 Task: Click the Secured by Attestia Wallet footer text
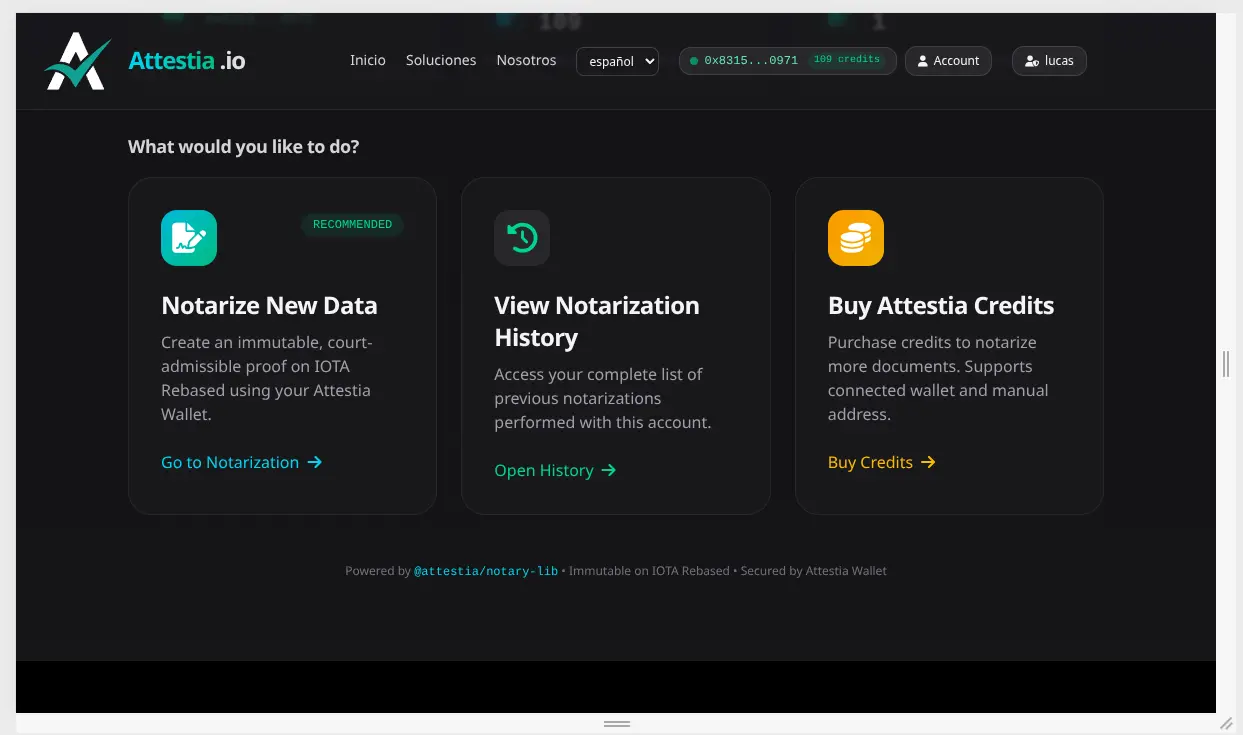814,571
